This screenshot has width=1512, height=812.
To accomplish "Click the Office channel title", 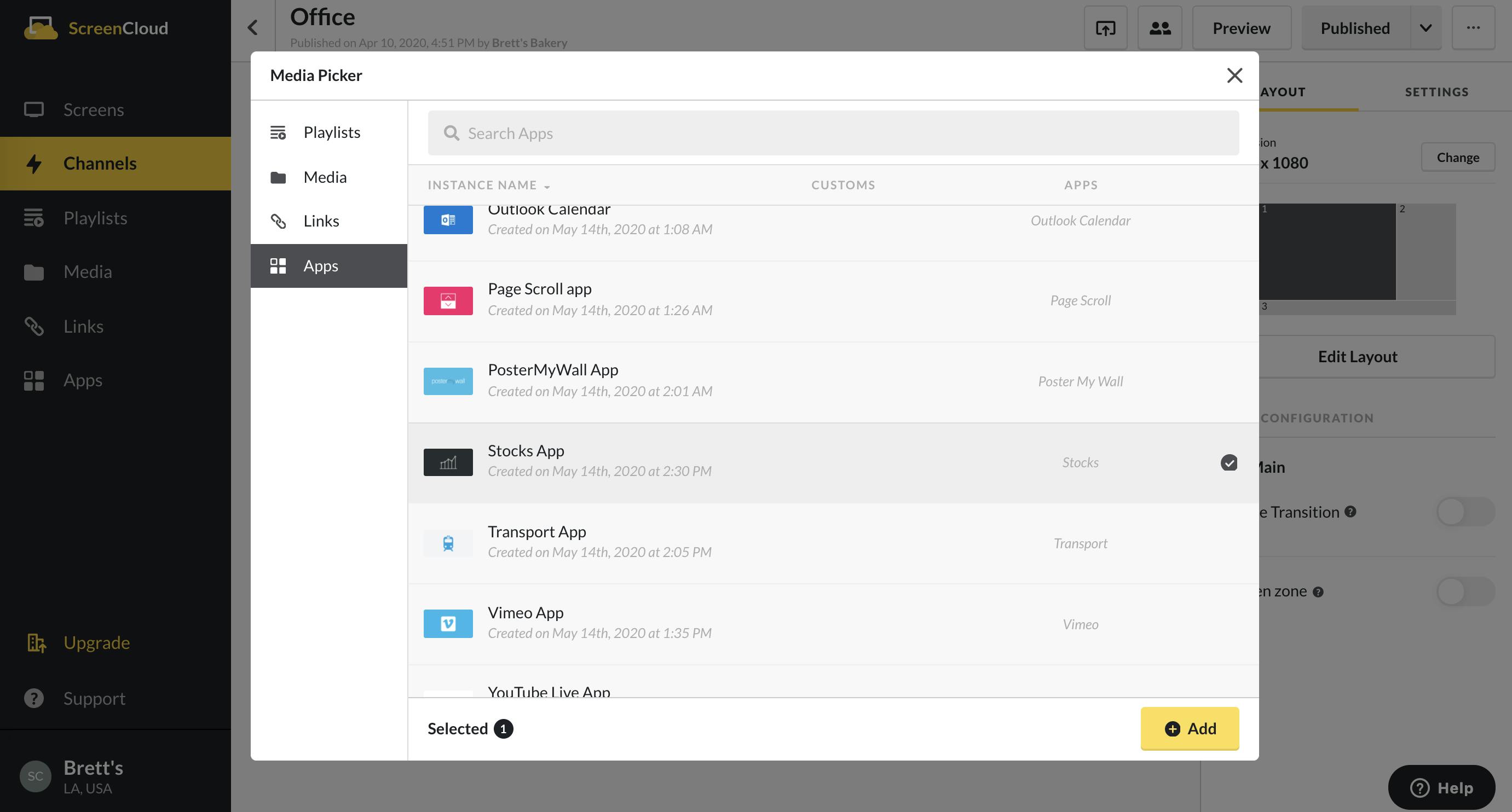I will pos(322,18).
